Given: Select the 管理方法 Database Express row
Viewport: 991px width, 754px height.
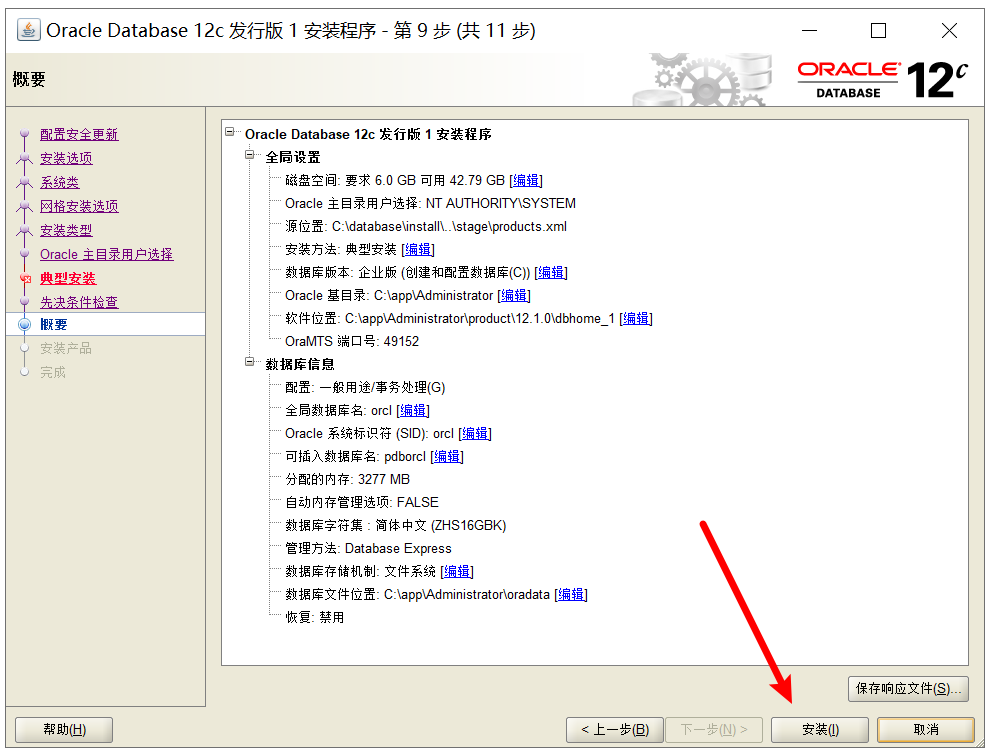Looking at the screenshot, I should coord(368,548).
